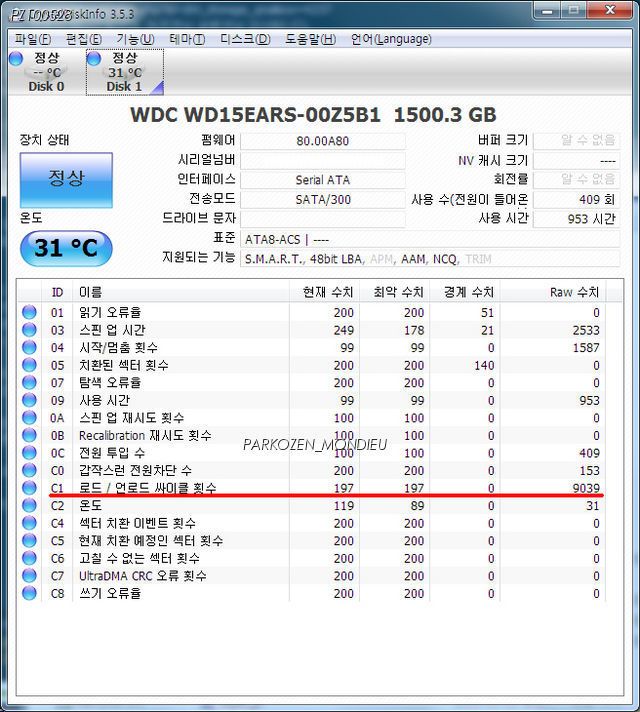Select the Disk 0 drive tab

click(46, 72)
